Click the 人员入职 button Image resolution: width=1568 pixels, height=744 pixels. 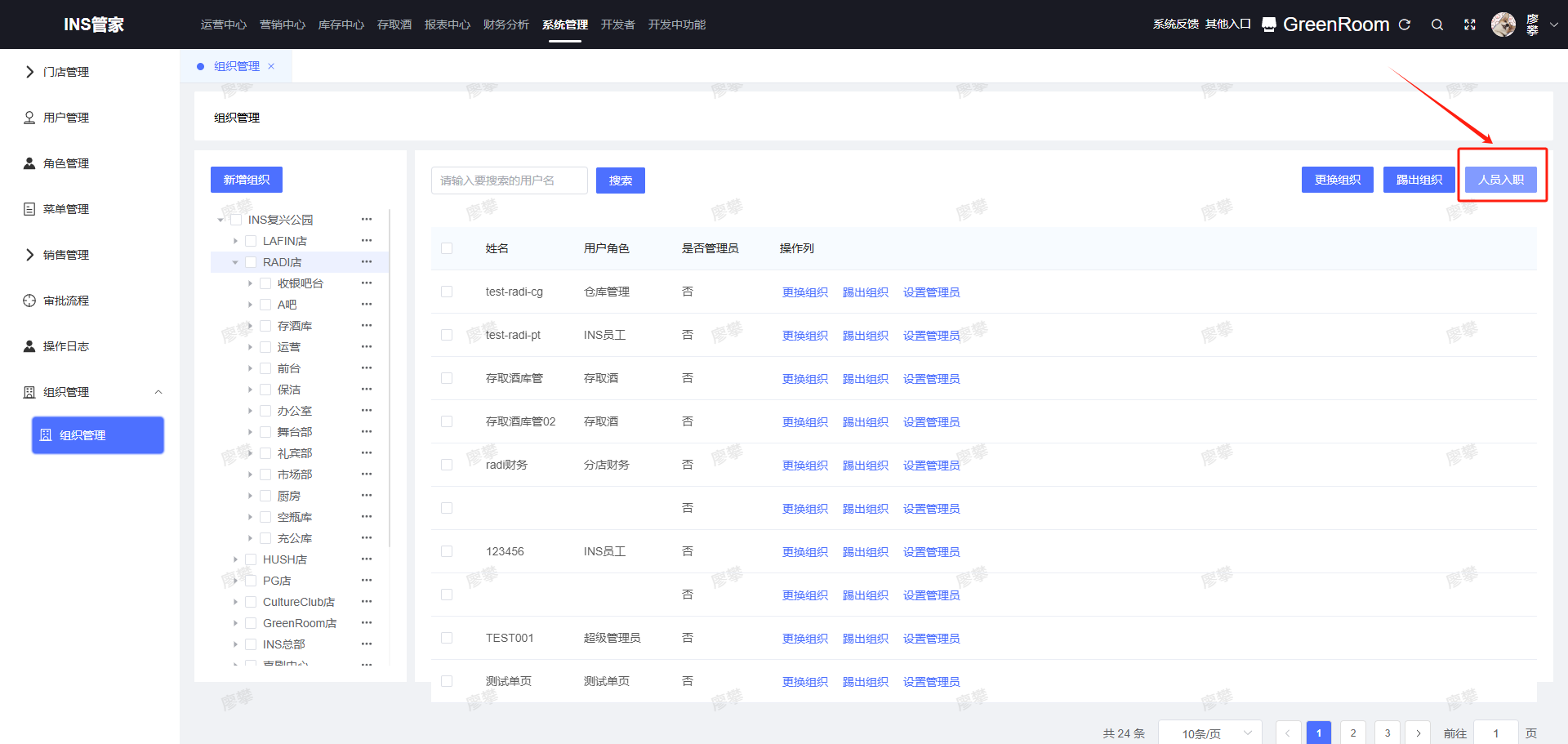tap(1501, 180)
